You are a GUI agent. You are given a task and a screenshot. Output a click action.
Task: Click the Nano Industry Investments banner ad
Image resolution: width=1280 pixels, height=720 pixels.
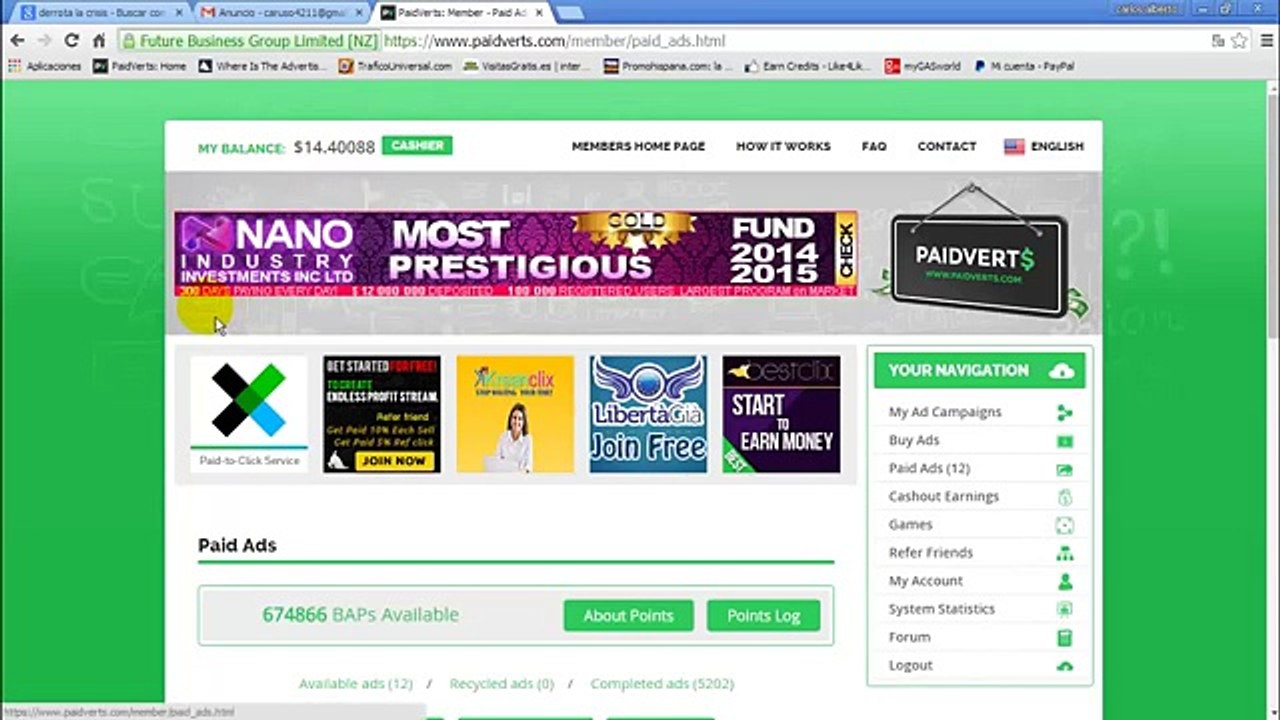[x=516, y=254]
